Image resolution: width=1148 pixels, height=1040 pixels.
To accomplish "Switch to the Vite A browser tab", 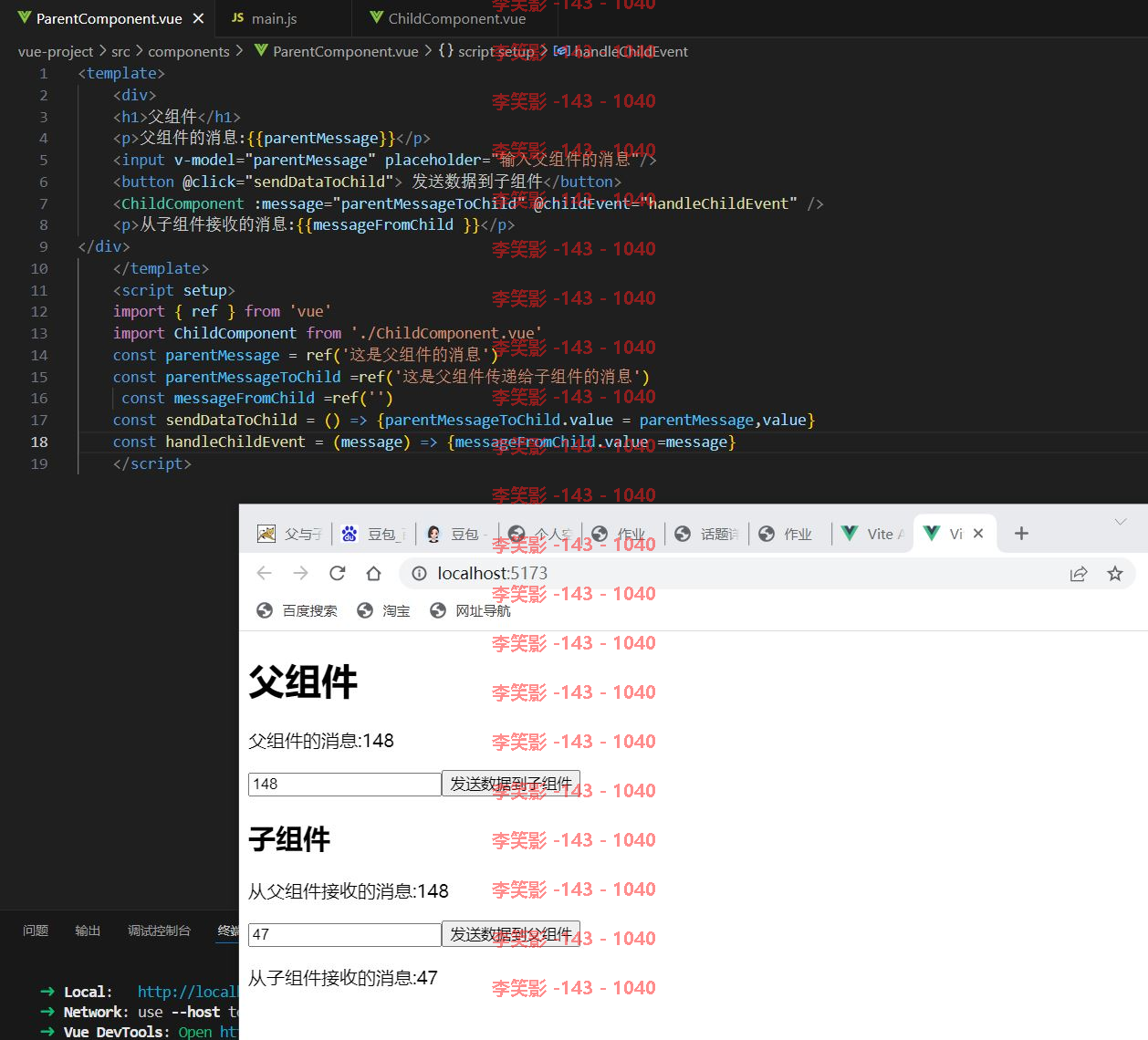I will 873,534.
